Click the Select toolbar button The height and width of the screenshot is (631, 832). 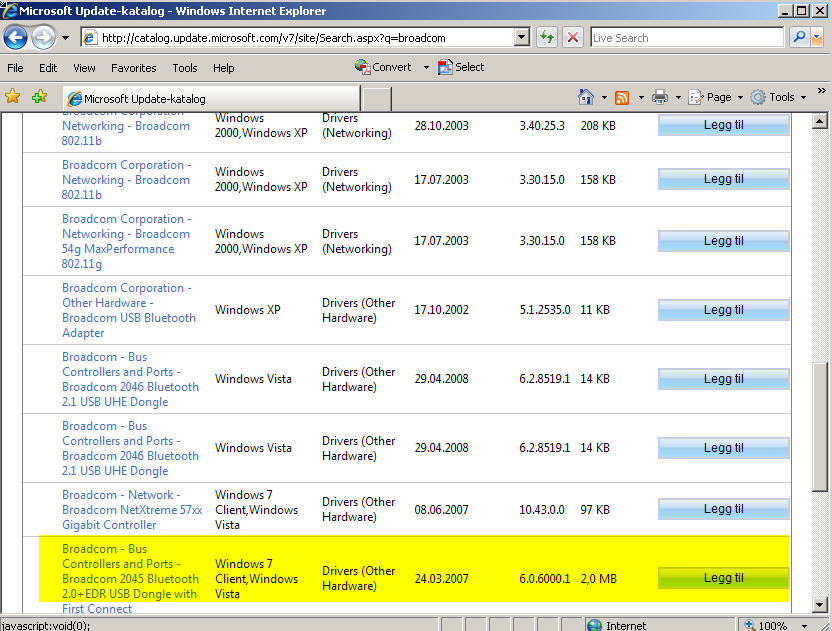(x=461, y=67)
